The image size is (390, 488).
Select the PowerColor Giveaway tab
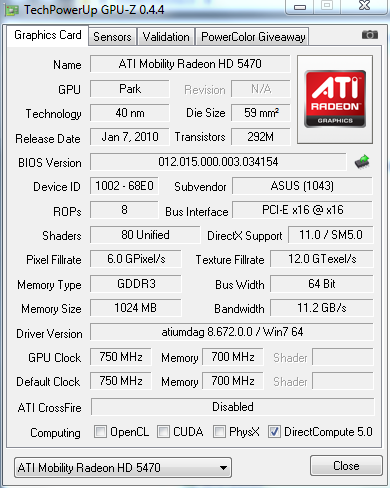(x=253, y=36)
